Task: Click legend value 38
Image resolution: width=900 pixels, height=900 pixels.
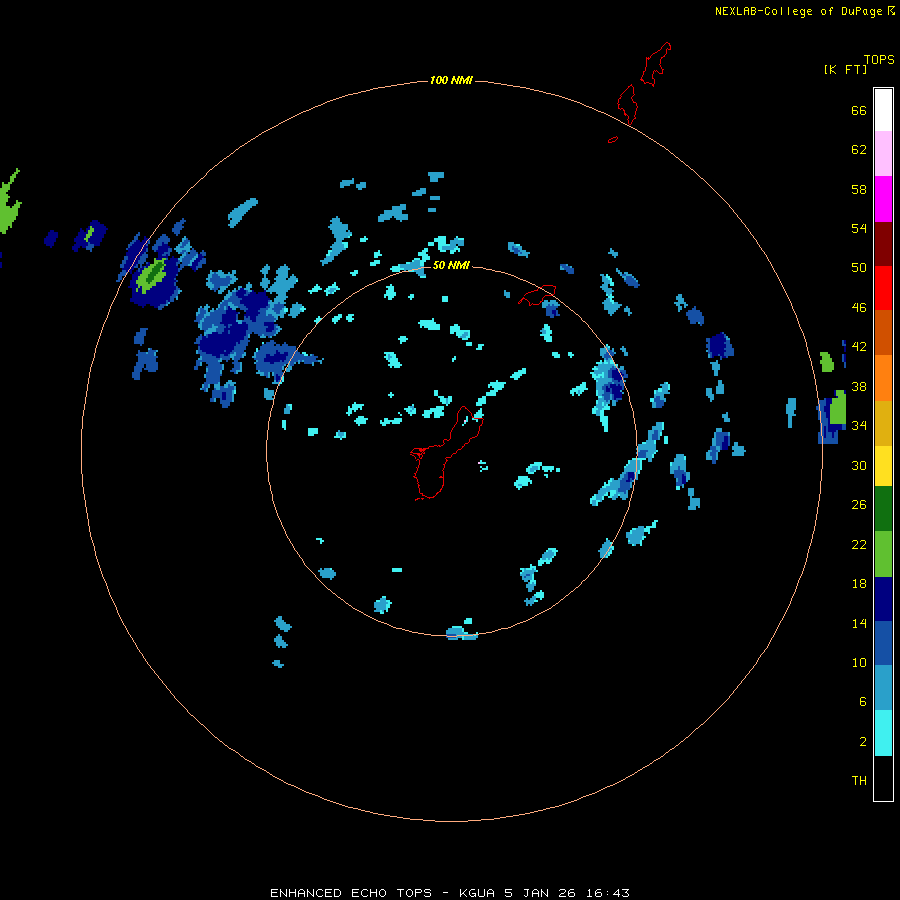Action: point(859,387)
